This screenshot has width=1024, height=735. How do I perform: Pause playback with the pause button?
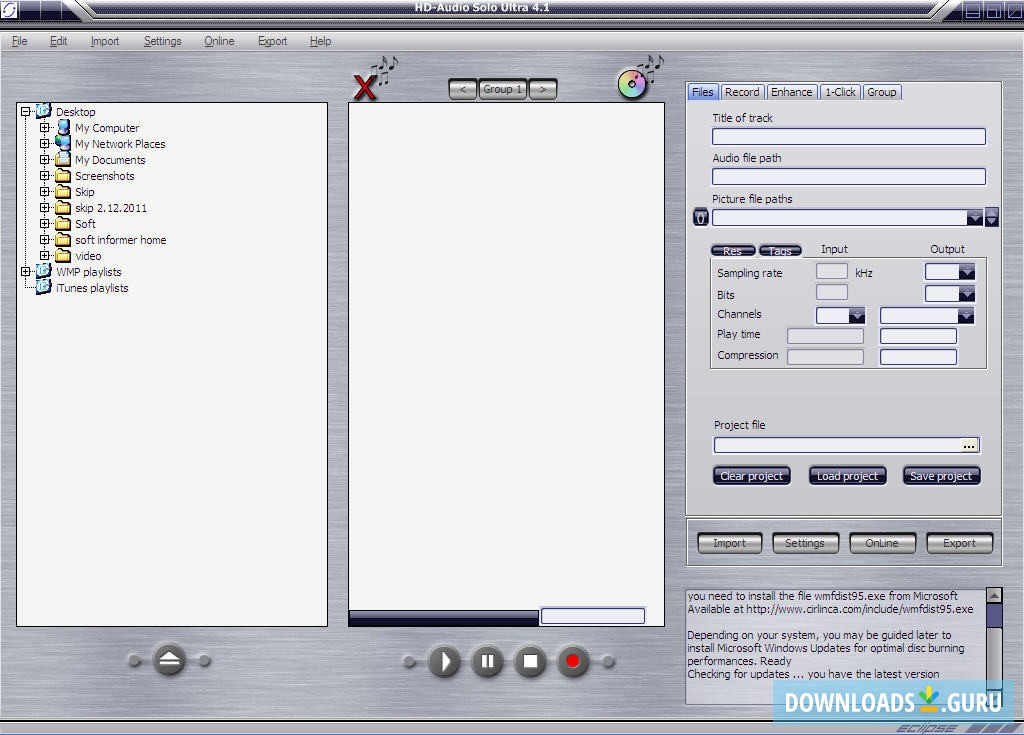click(487, 661)
